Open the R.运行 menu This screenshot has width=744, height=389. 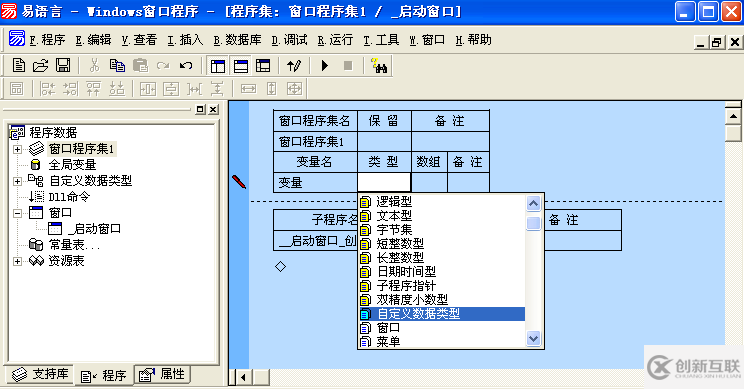coord(335,40)
